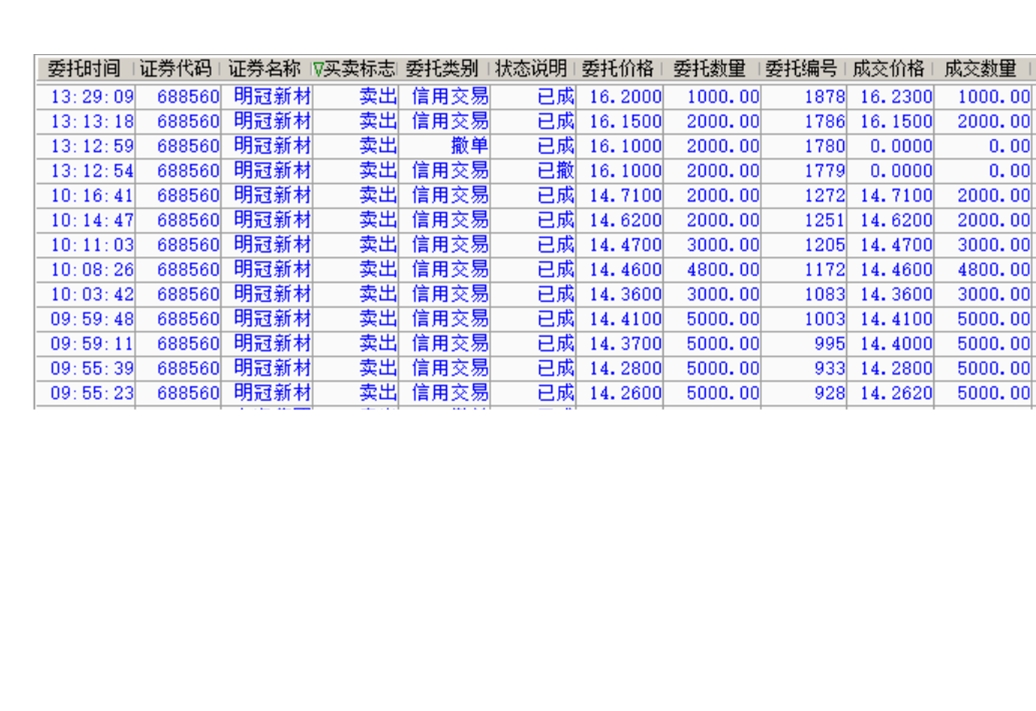Sort by 状态说明 column header
1036x711 pixels.
531,68
